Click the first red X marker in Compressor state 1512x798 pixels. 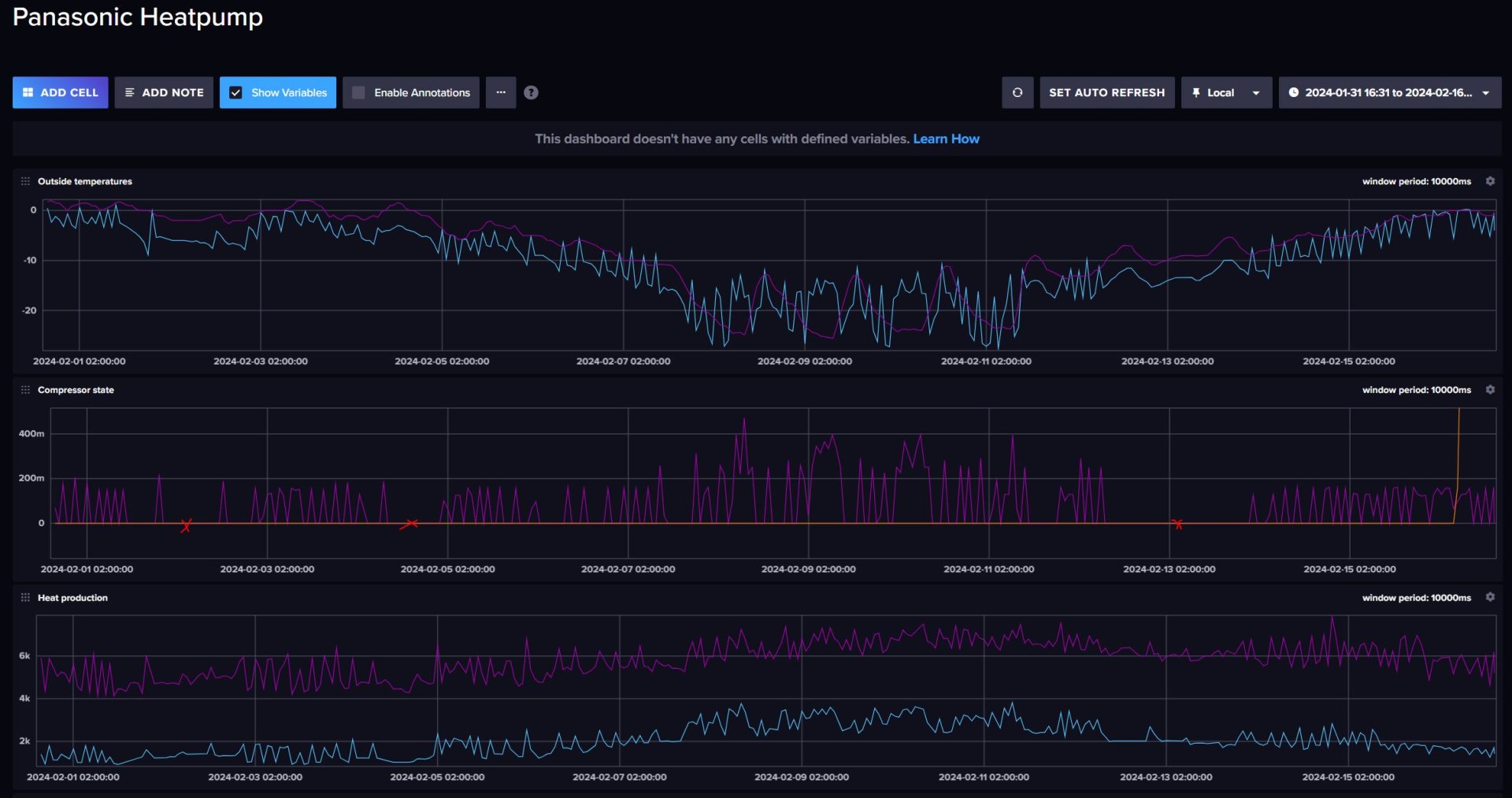click(186, 525)
